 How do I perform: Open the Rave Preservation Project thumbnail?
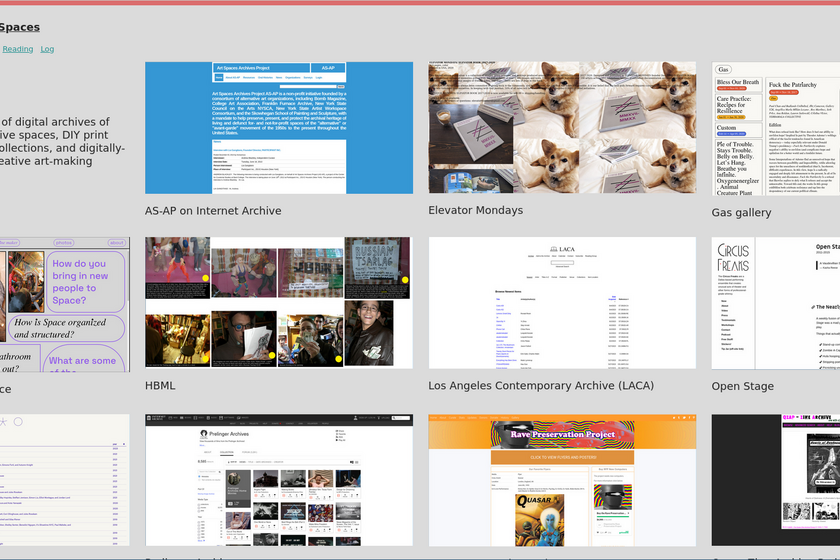click(x=562, y=480)
